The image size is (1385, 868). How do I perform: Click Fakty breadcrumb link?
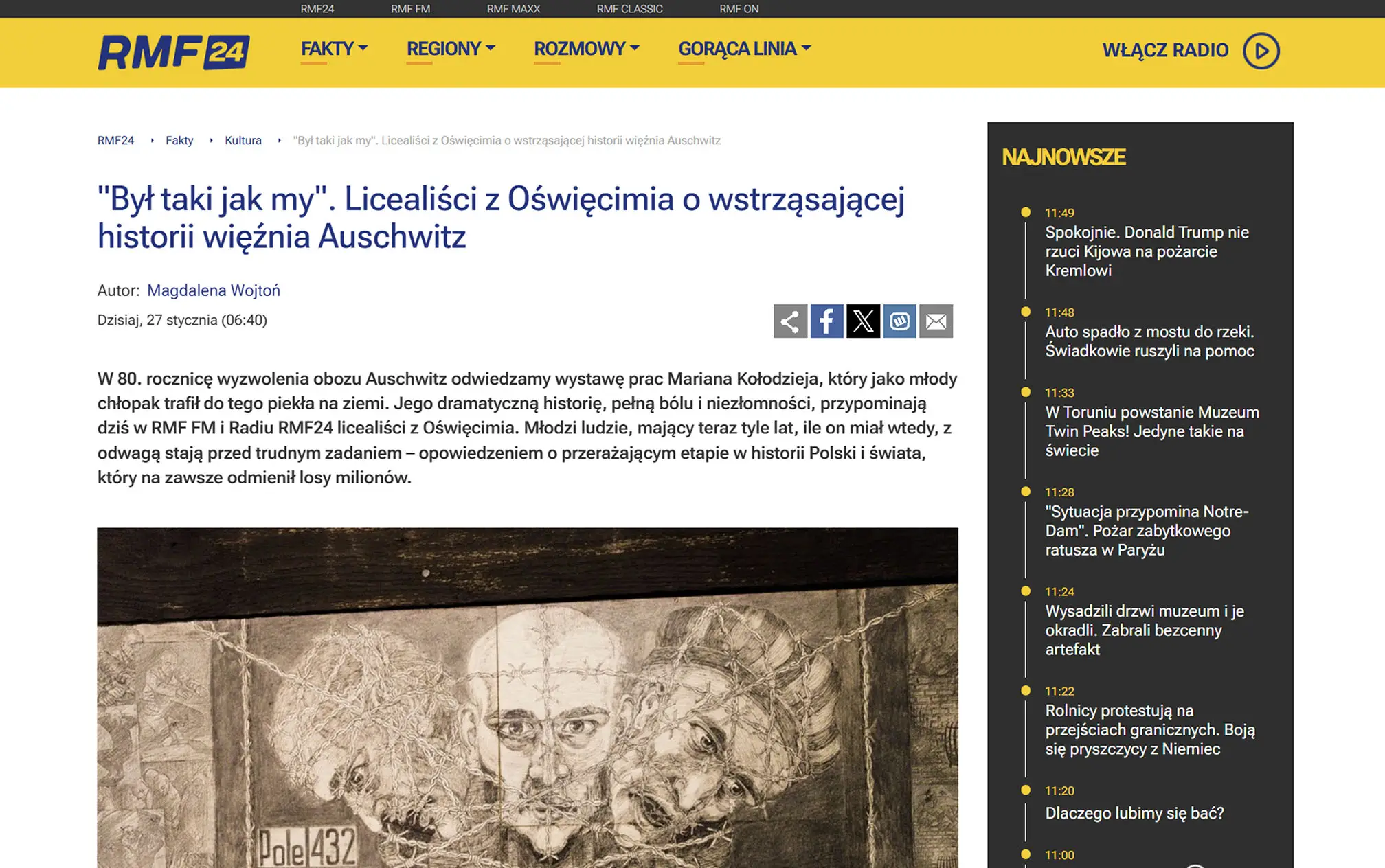[179, 140]
